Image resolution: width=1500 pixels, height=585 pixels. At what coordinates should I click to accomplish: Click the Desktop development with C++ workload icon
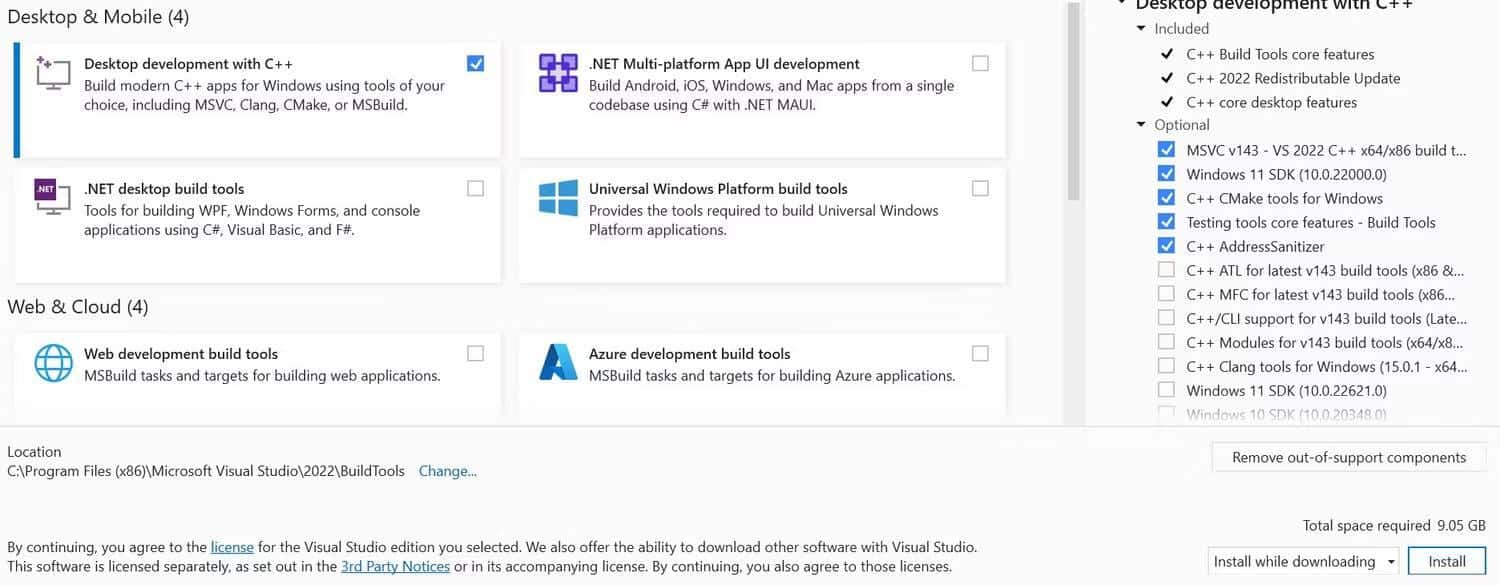tap(52, 73)
